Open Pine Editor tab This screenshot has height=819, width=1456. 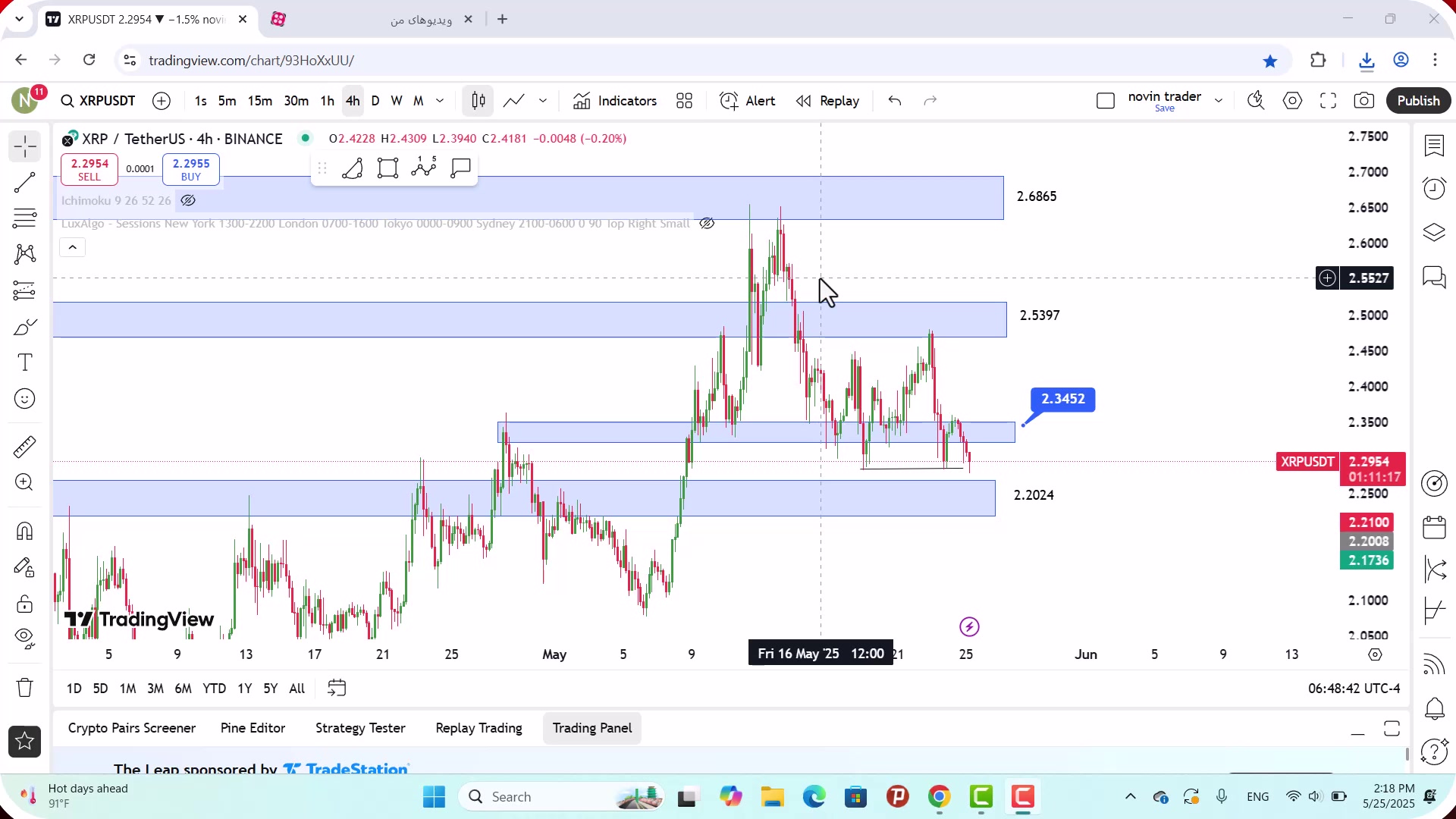pyautogui.click(x=253, y=728)
